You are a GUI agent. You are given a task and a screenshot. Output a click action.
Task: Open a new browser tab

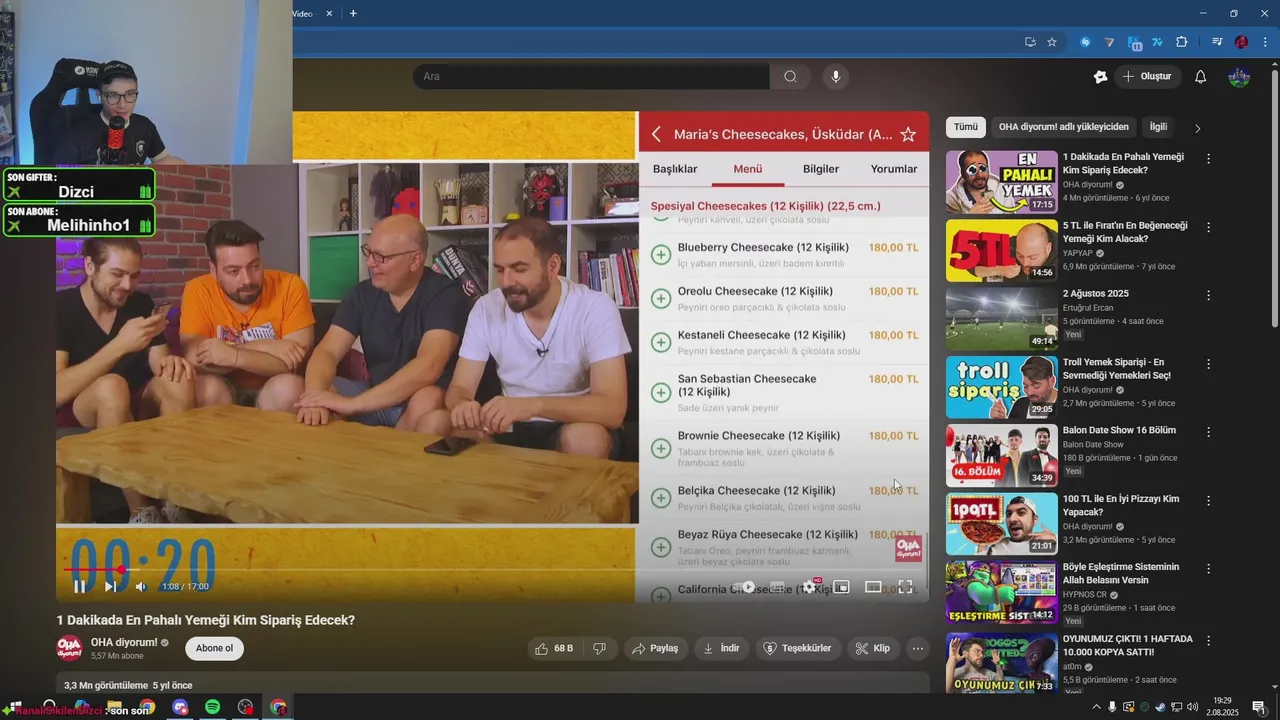(x=353, y=13)
